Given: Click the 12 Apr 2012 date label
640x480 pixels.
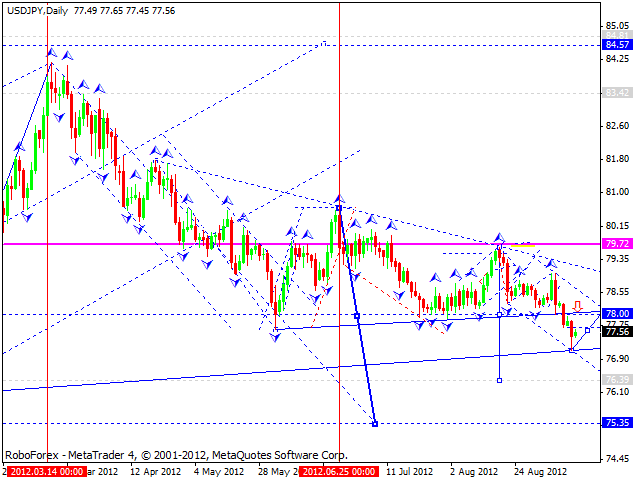Looking at the screenshot, I should [x=156, y=472].
